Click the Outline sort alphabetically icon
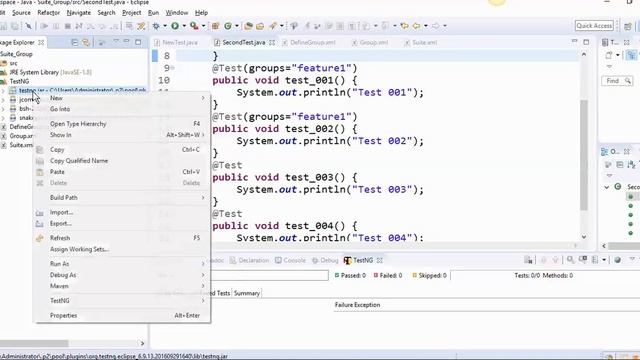This screenshot has width=640, height=360. [631, 164]
